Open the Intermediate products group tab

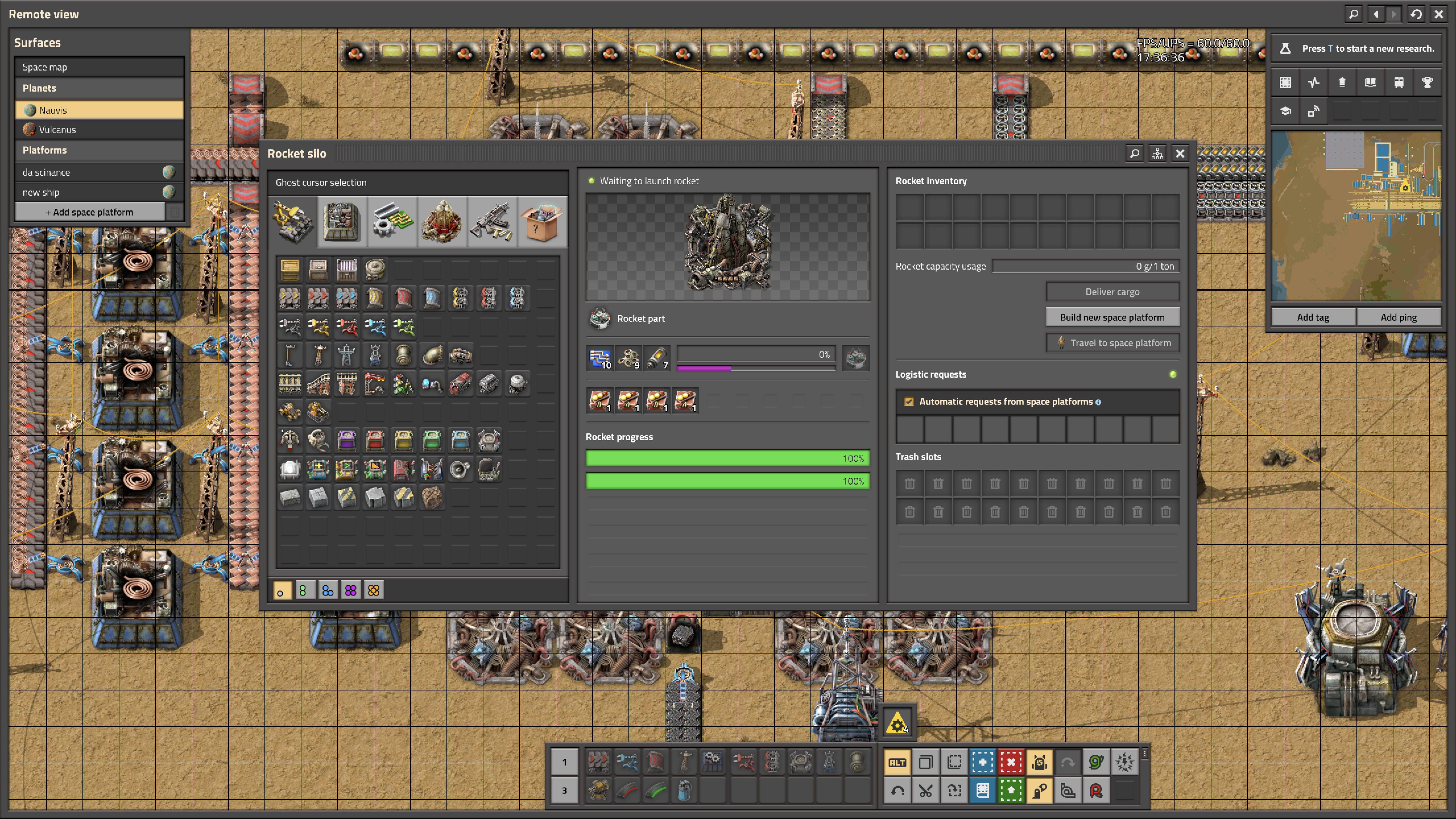coord(392,222)
